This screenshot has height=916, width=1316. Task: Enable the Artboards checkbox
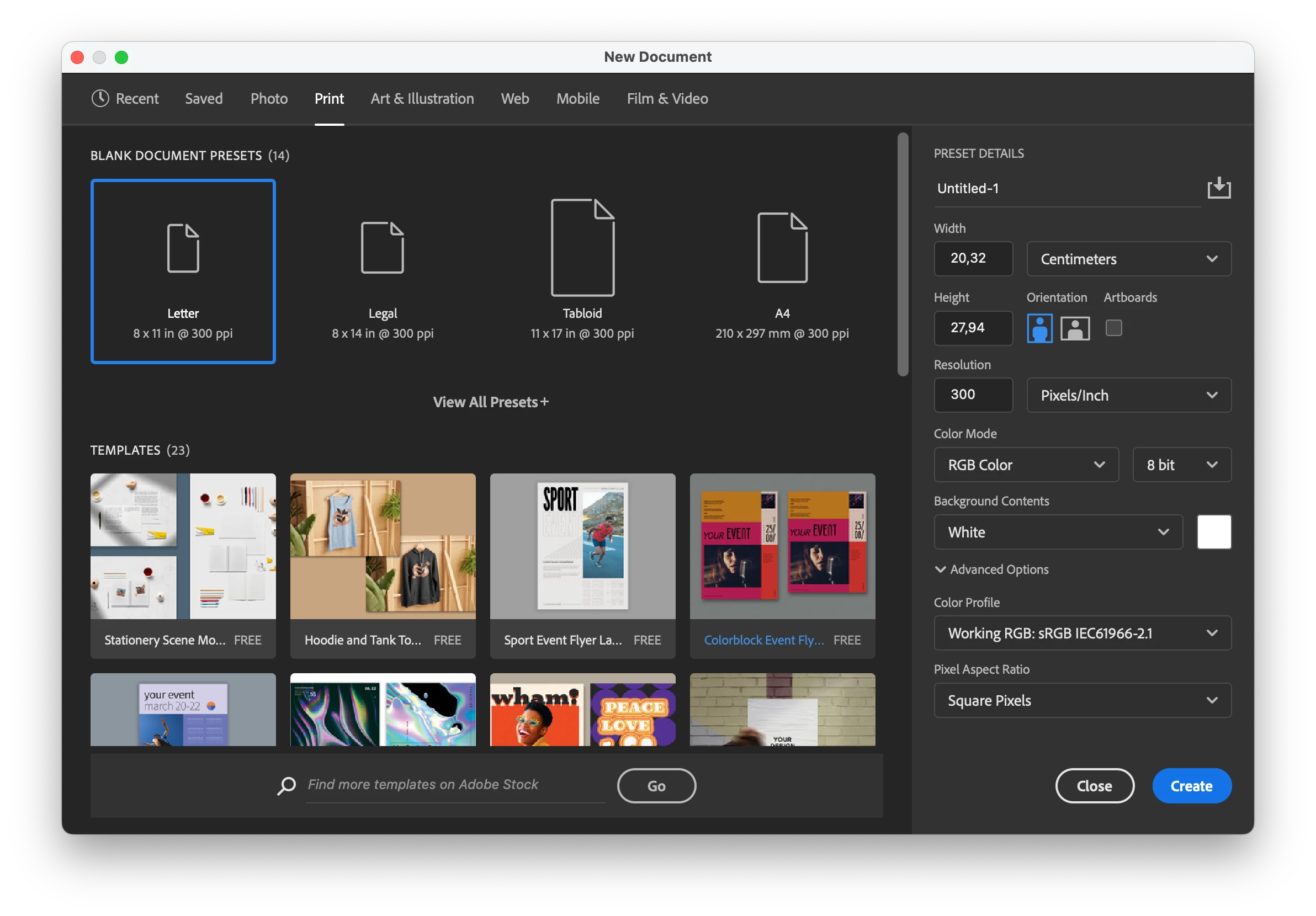(1113, 328)
